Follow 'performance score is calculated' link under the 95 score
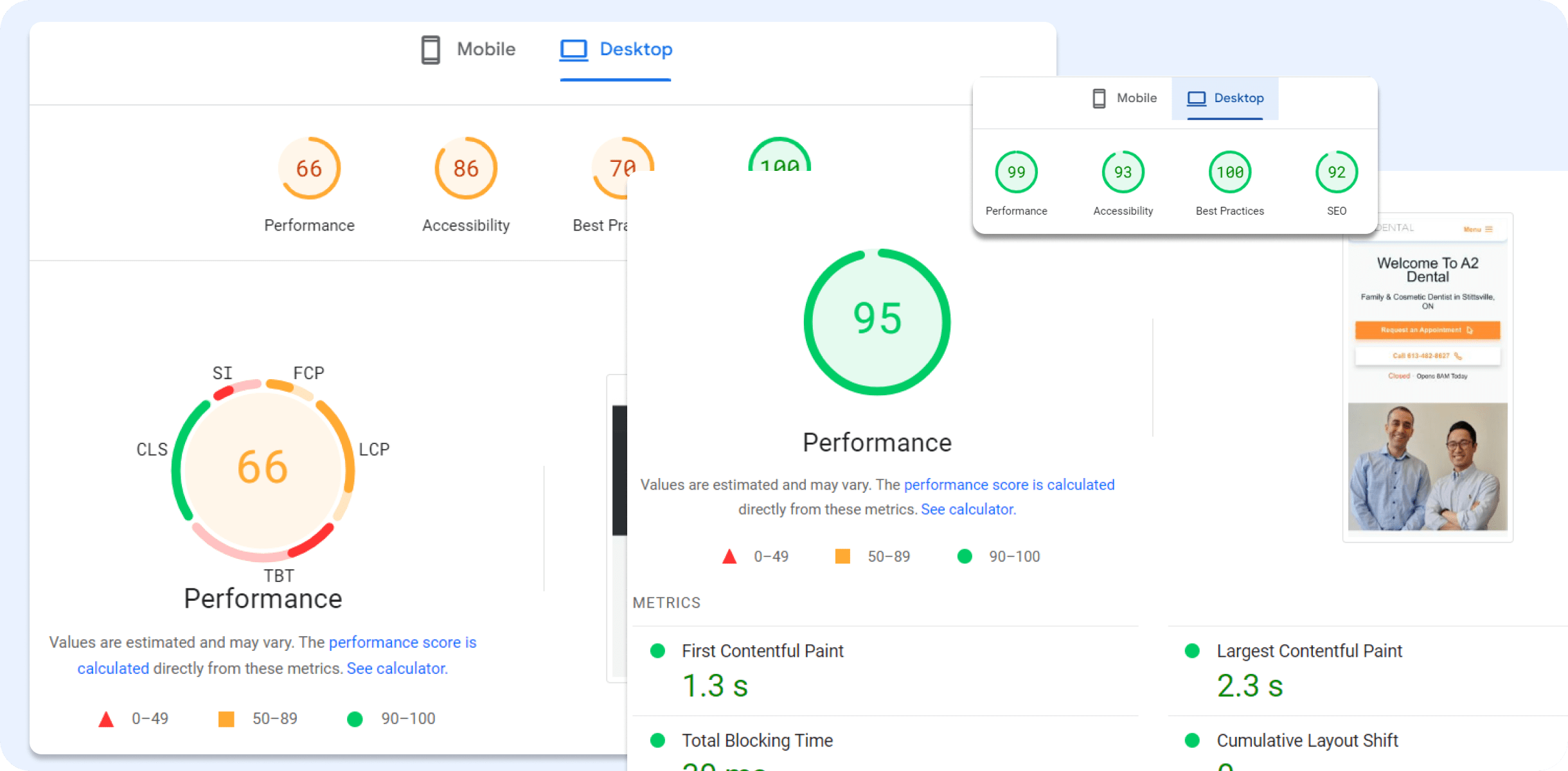This screenshot has width=1568, height=771. 1009,485
